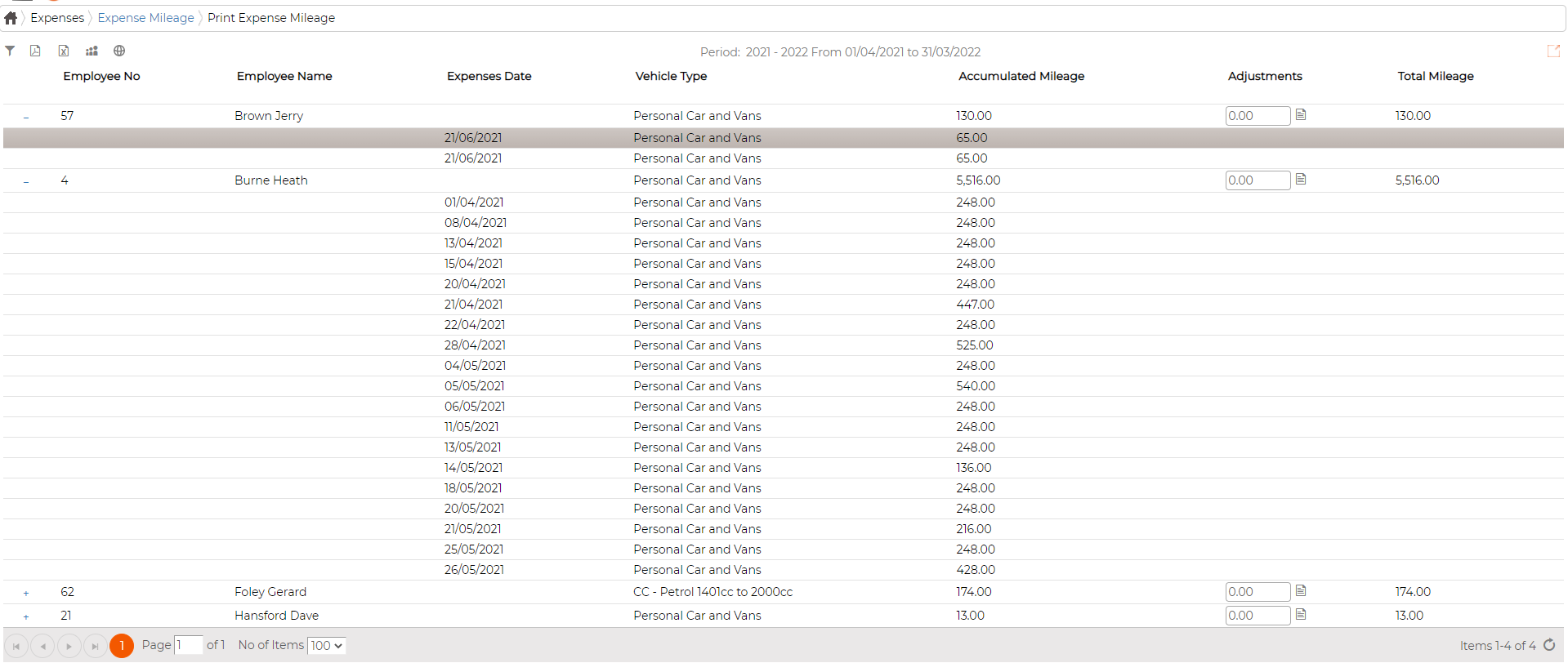Sort by Expenses Date column

[489, 76]
